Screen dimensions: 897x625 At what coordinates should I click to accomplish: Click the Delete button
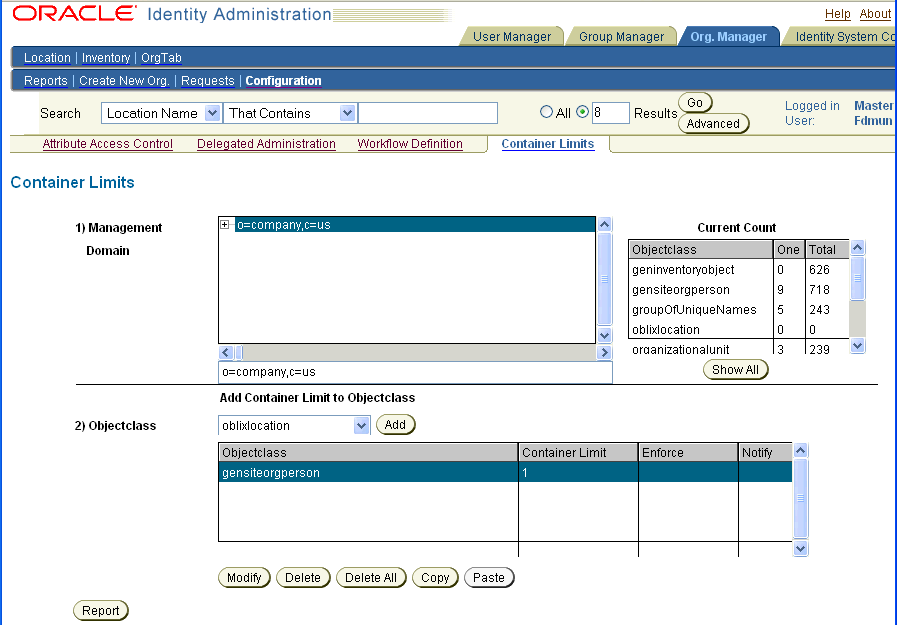click(x=303, y=578)
